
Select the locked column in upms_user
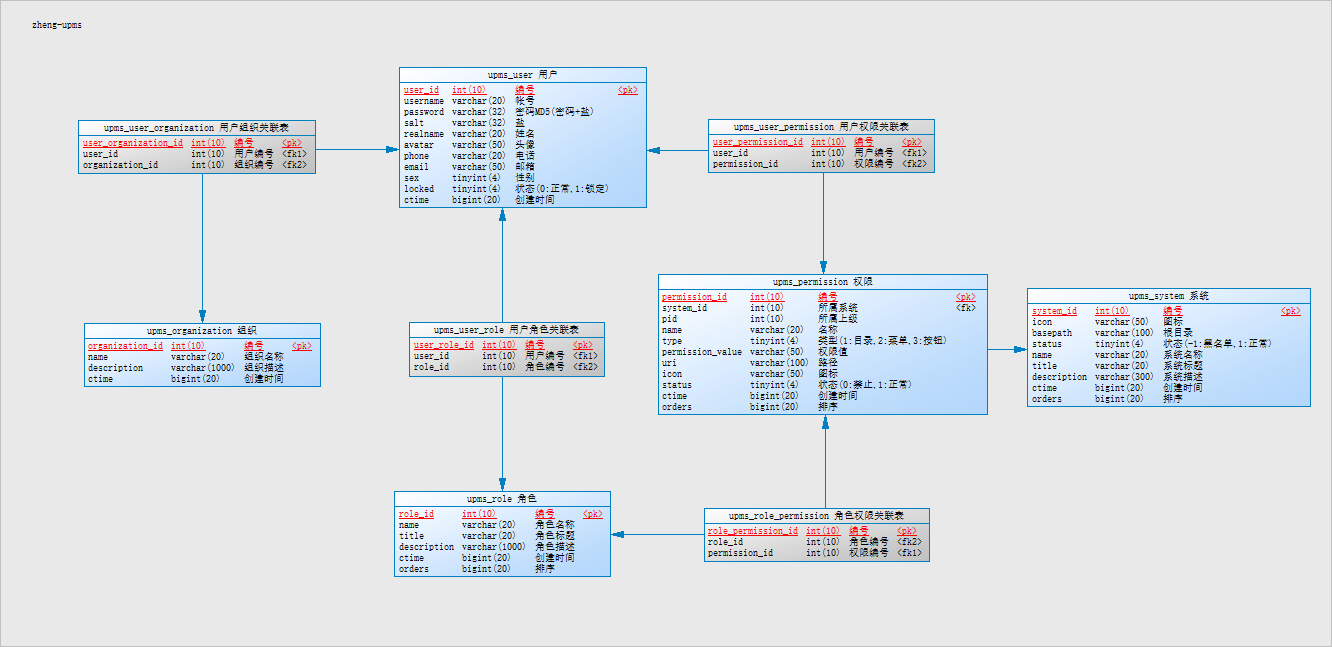[521, 189]
